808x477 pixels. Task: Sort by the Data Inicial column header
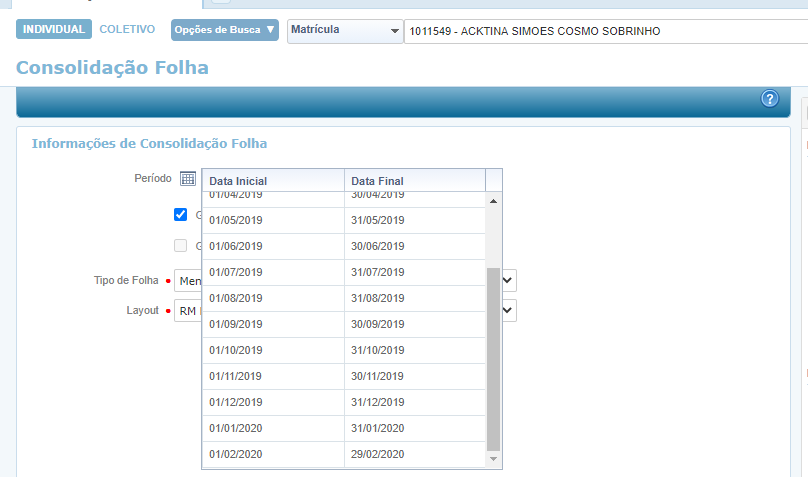[273, 181]
